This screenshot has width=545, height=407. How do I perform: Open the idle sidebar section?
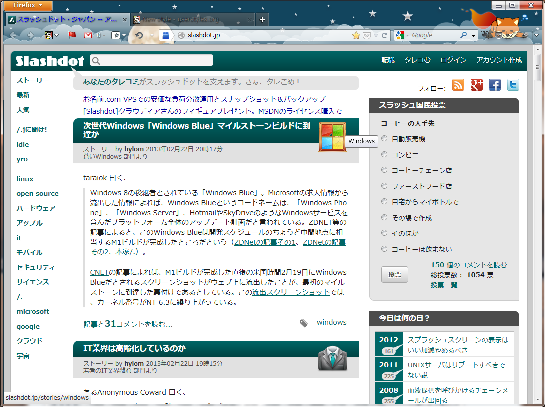point(23,144)
